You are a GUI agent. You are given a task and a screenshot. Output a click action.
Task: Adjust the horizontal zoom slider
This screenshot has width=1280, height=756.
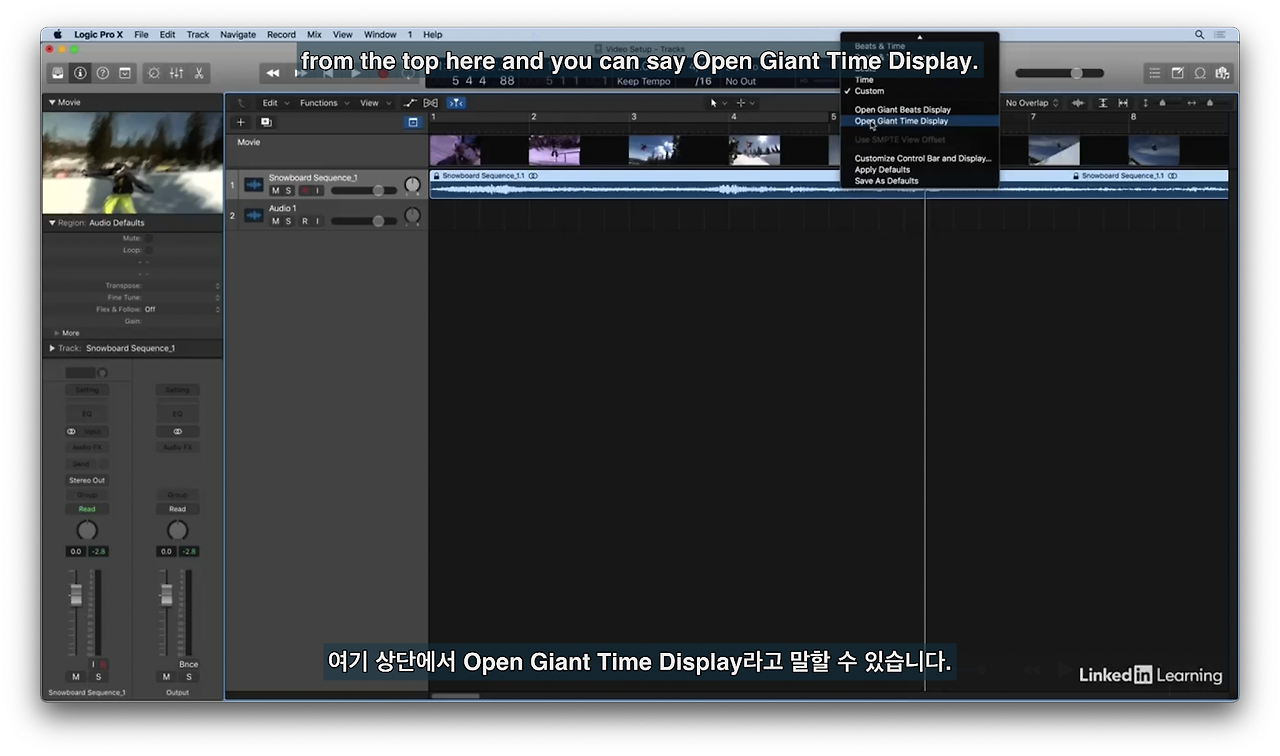point(1210,103)
